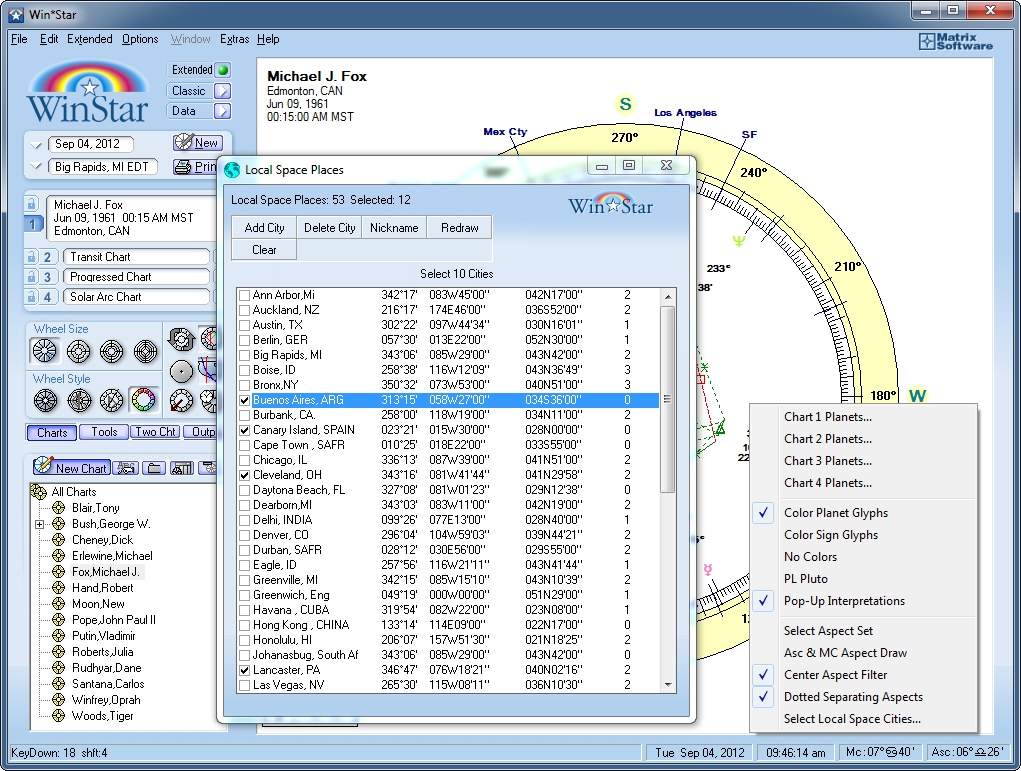Toggle the lock icon for chart slot 1
1021x771 pixels.
pos(31,204)
